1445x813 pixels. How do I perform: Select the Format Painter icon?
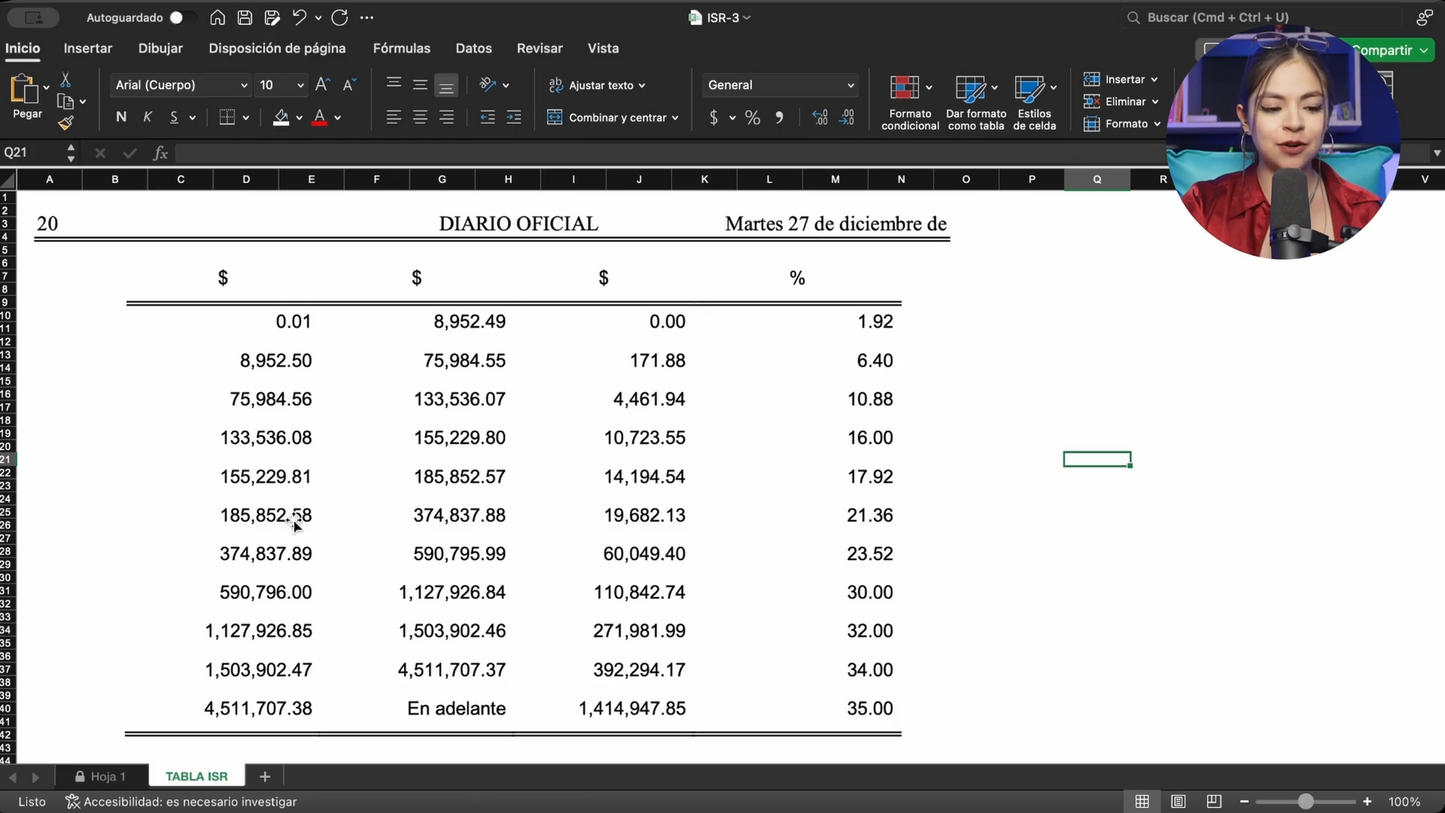tap(66, 122)
